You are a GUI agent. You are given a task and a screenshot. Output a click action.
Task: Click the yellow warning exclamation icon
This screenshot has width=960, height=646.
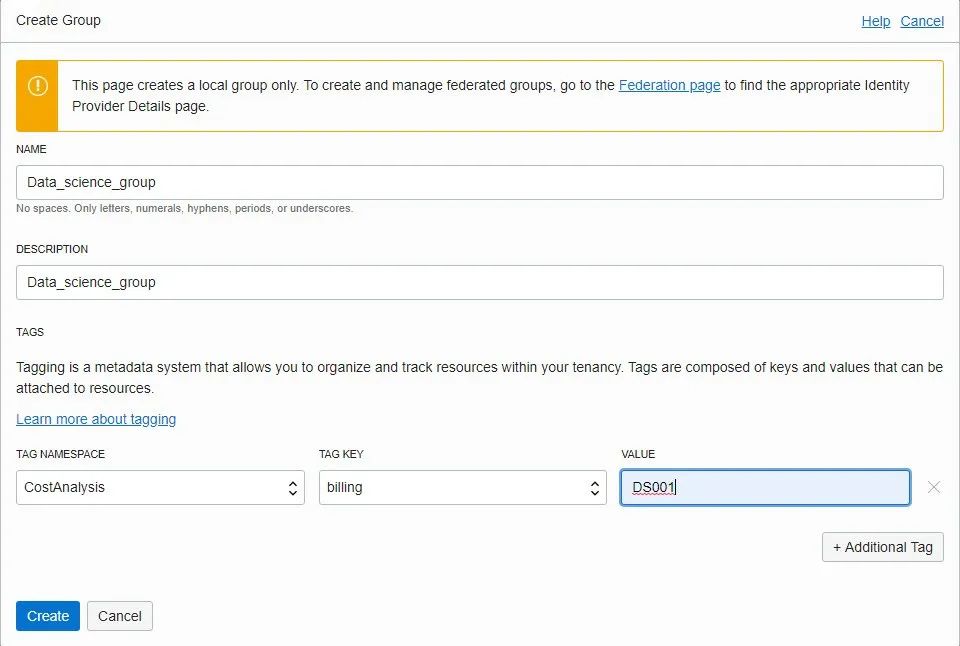pyautogui.click(x=37, y=87)
